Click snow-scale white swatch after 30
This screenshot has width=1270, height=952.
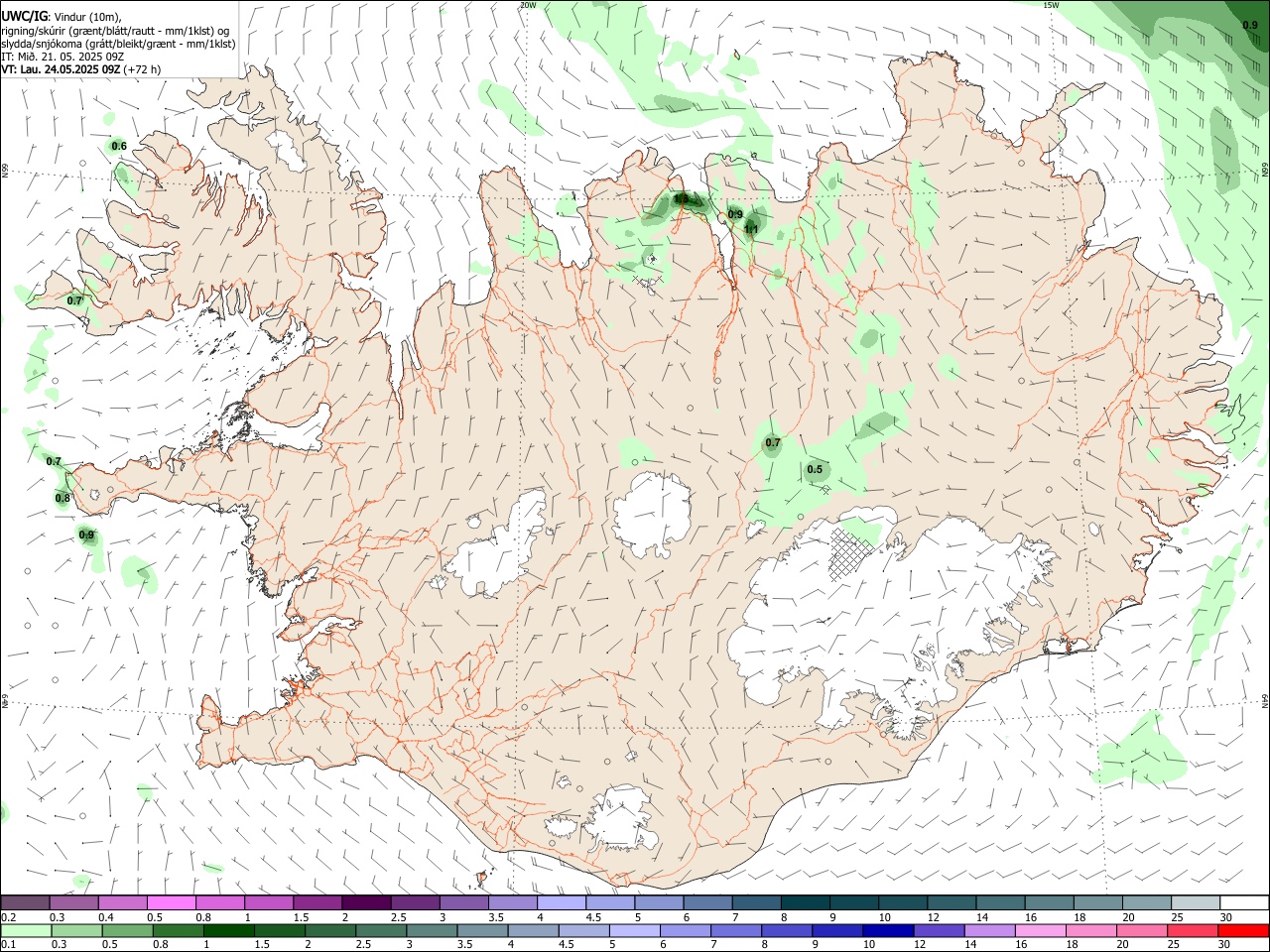1243,902
